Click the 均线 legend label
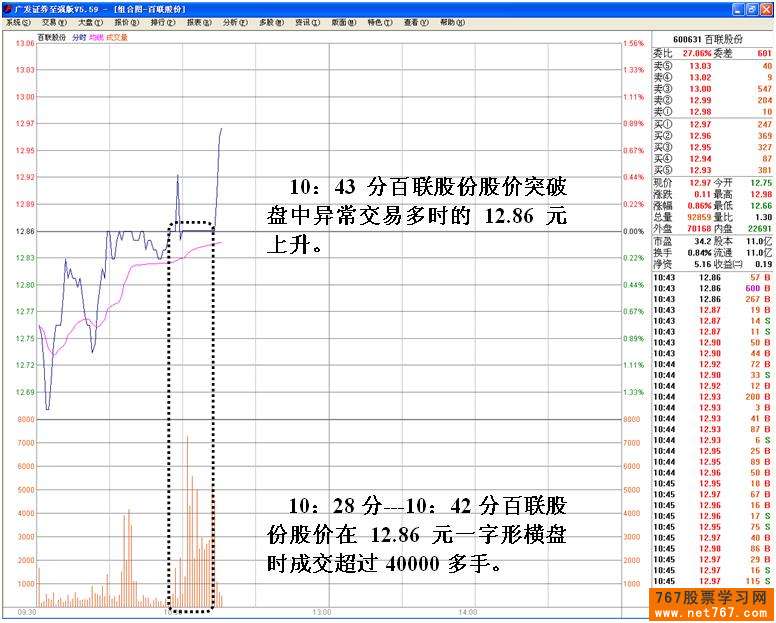776x623 pixels. point(97,37)
